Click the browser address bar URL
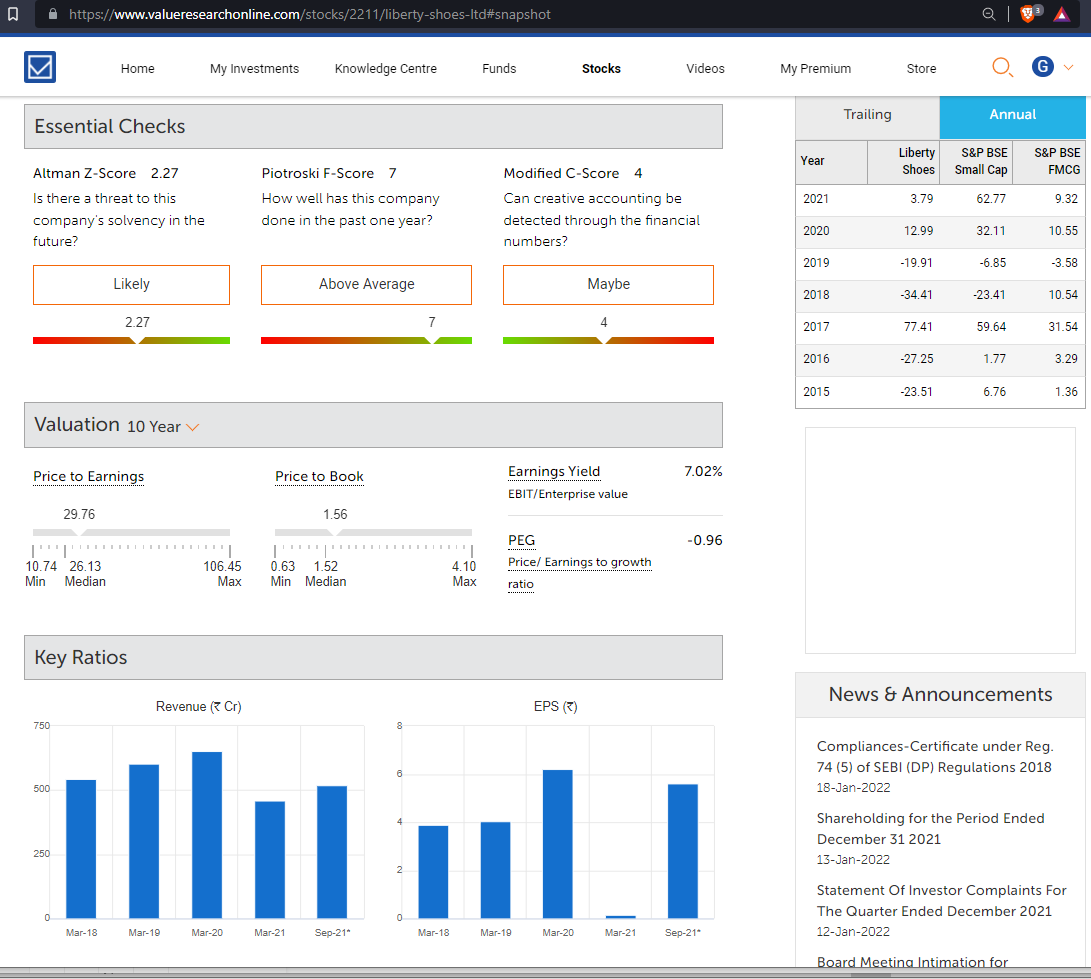The width and height of the screenshot is (1091, 979). point(310,14)
